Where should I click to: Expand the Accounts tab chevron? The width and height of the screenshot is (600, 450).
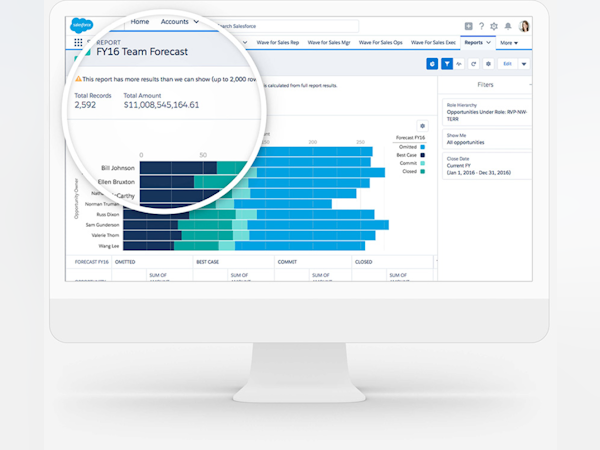click(x=196, y=22)
